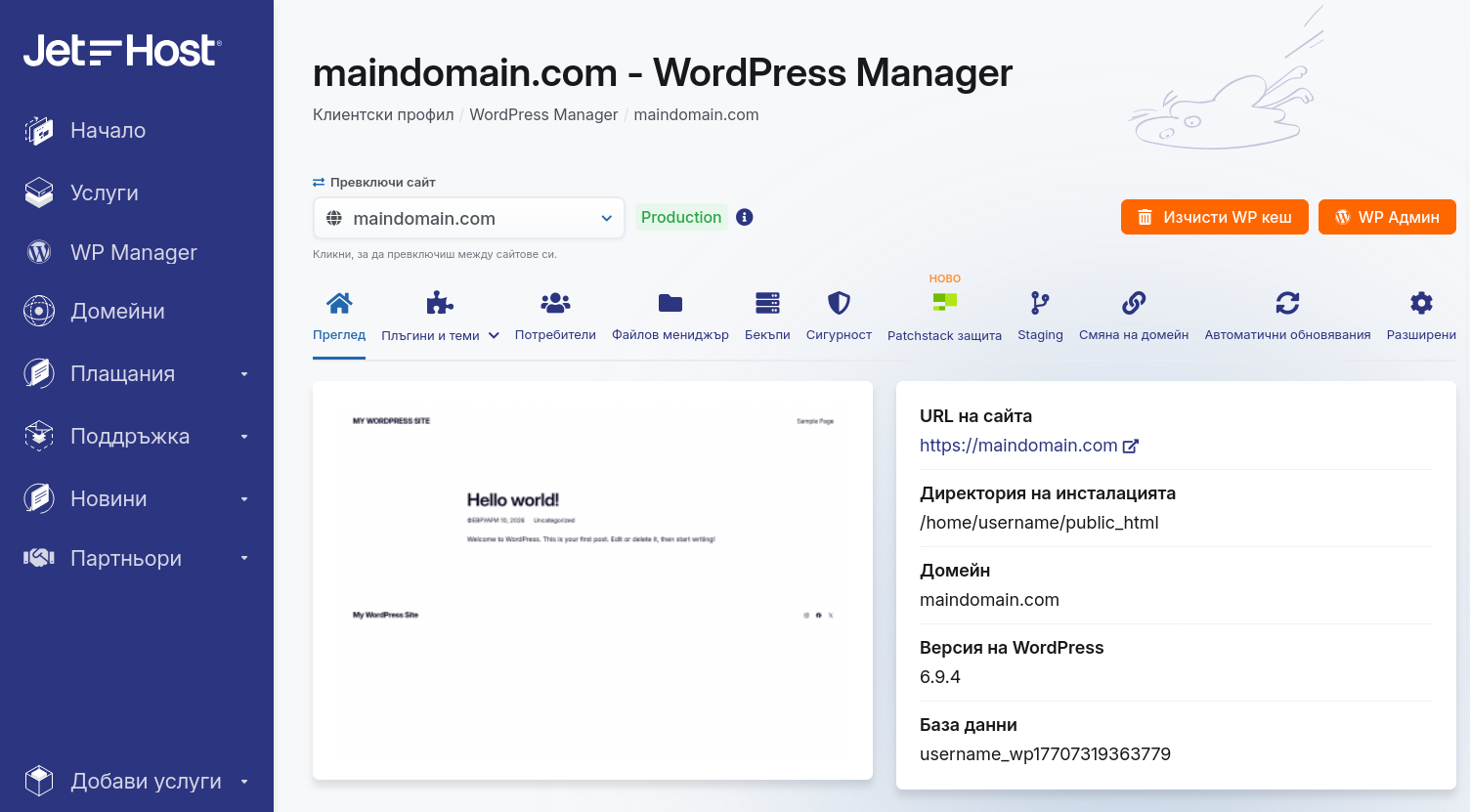Click the Security shield icon
Viewport: 1470px width, 812px height.
[839, 304]
